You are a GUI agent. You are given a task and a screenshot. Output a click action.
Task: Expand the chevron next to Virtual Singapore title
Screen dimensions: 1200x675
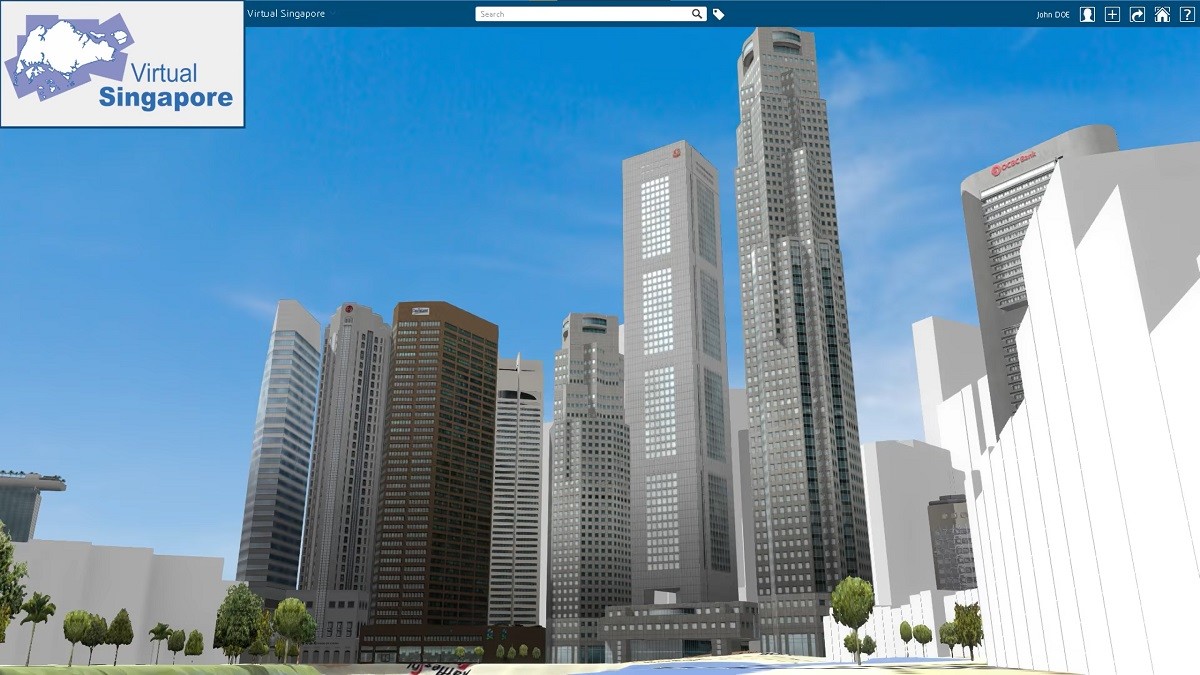pos(333,14)
